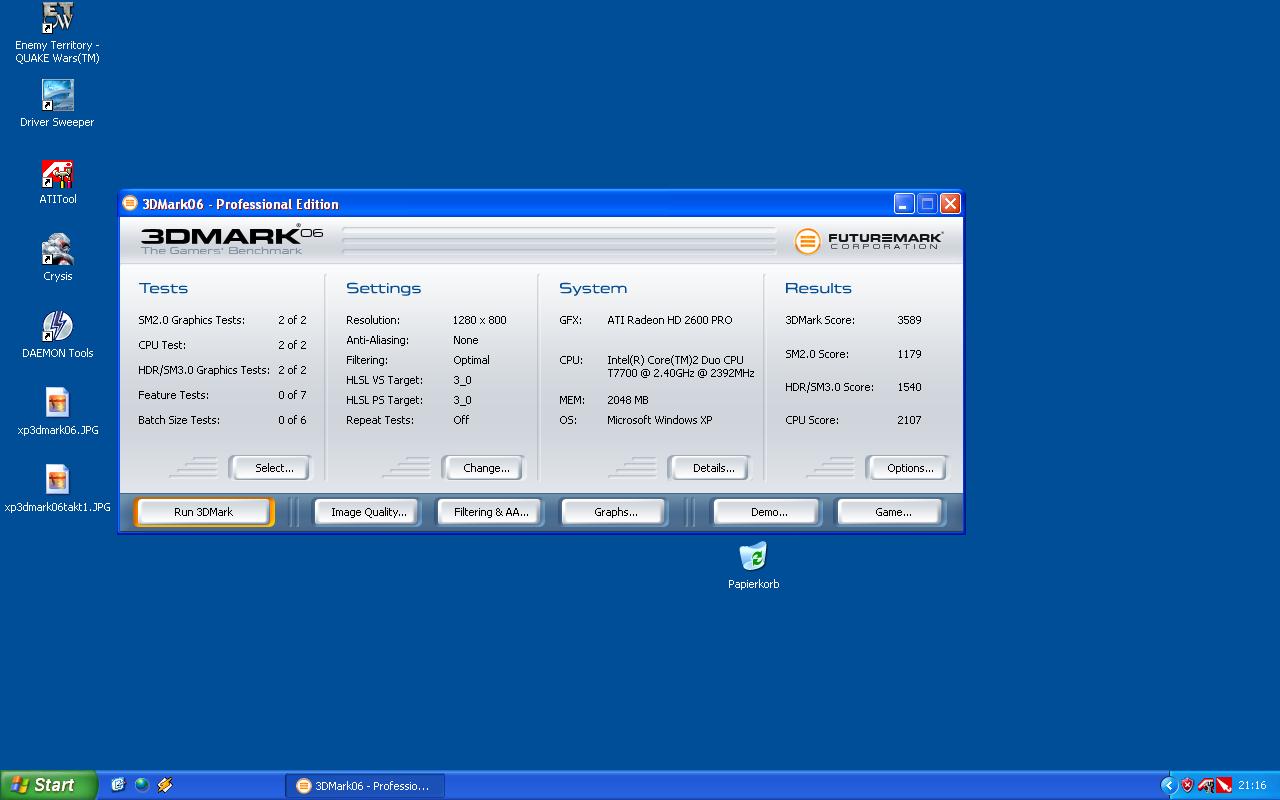This screenshot has height=800, width=1280.
Task: Click the OS value Microsoft Windows XP
Action: [x=659, y=420]
